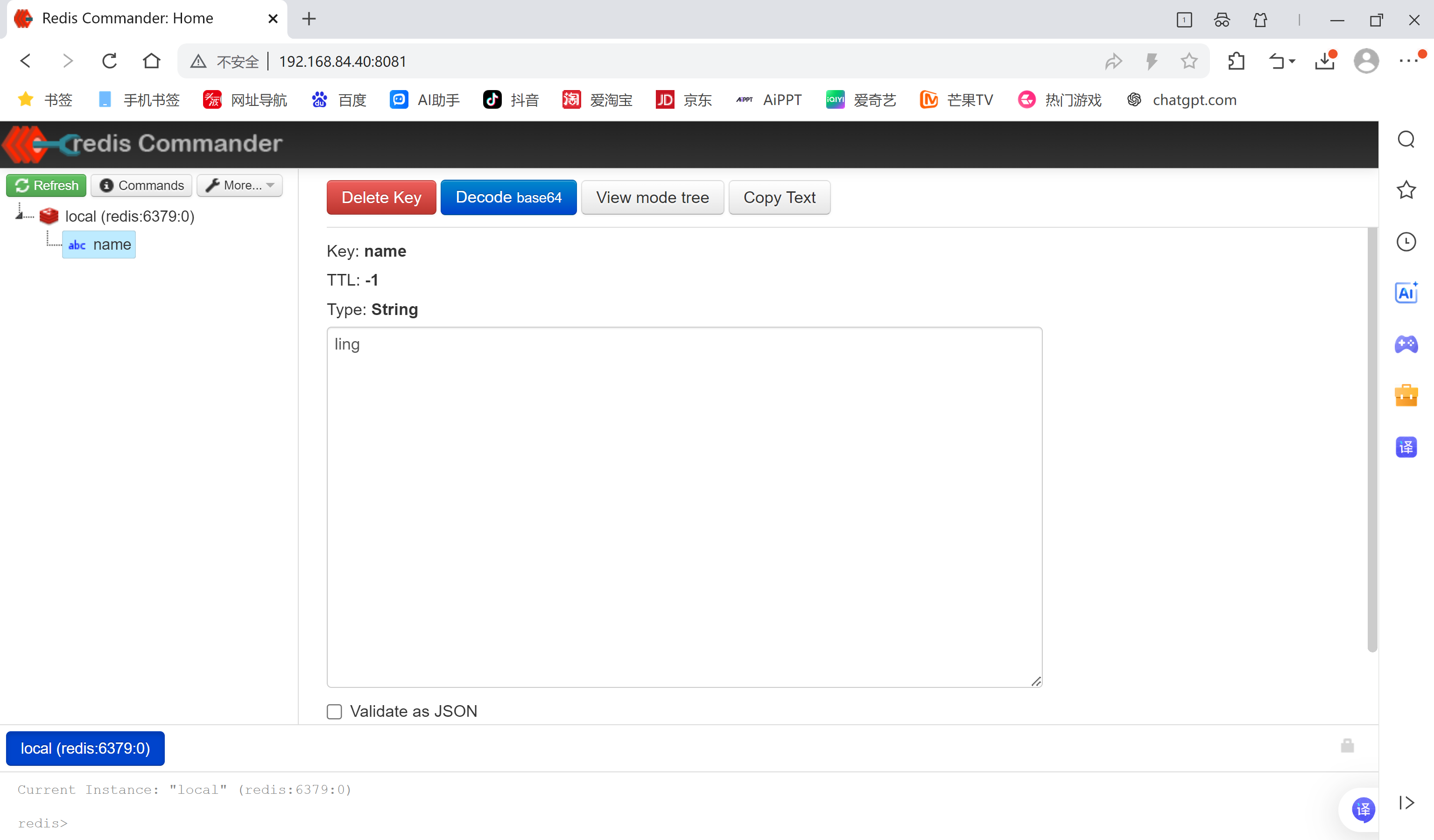This screenshot has height=840, width=1434.
Task: Click the Copy Text button
Action: pyautogui.click(x=780, y=197)
